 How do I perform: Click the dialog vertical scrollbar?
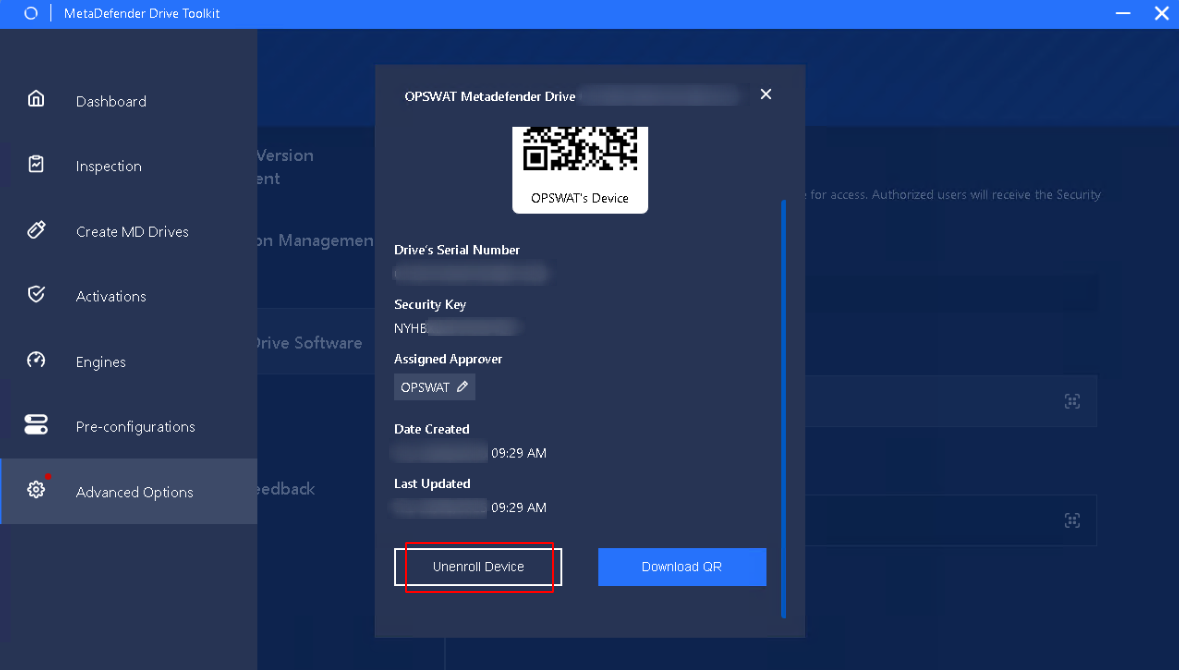(783, 408)
